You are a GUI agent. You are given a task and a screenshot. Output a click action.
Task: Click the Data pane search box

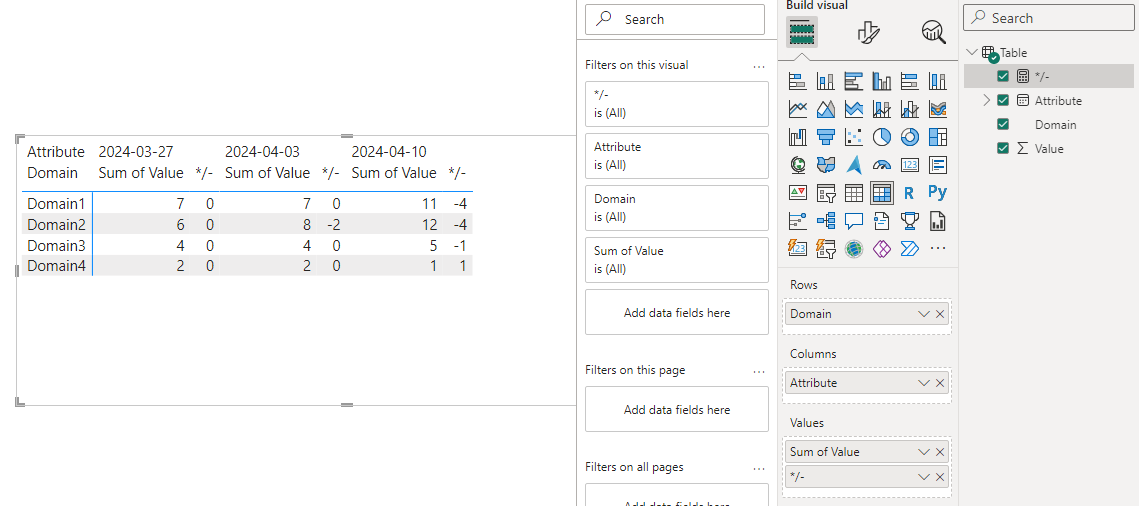(x=1048, y=18)
